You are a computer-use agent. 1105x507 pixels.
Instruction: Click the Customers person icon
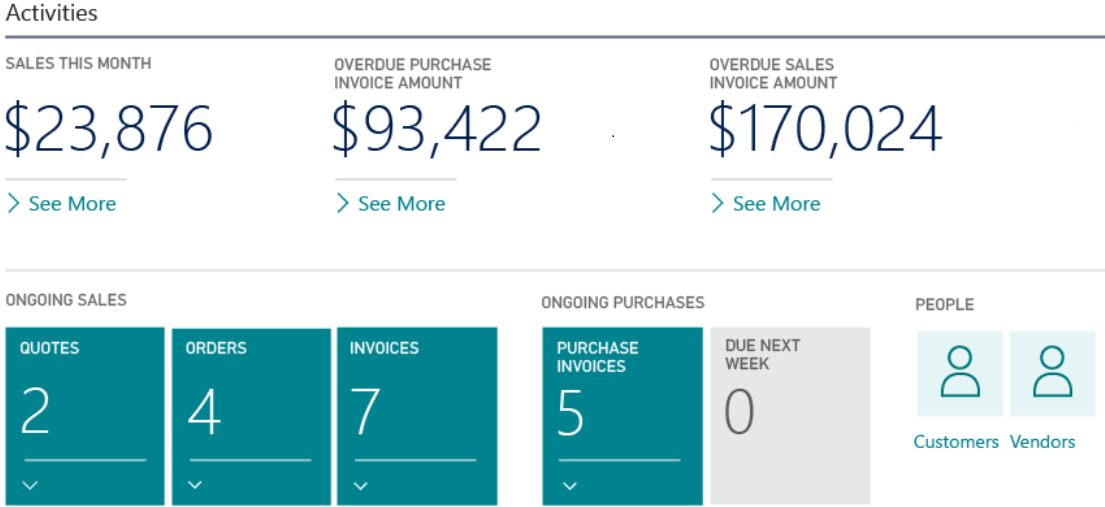(x=960, y=373)
